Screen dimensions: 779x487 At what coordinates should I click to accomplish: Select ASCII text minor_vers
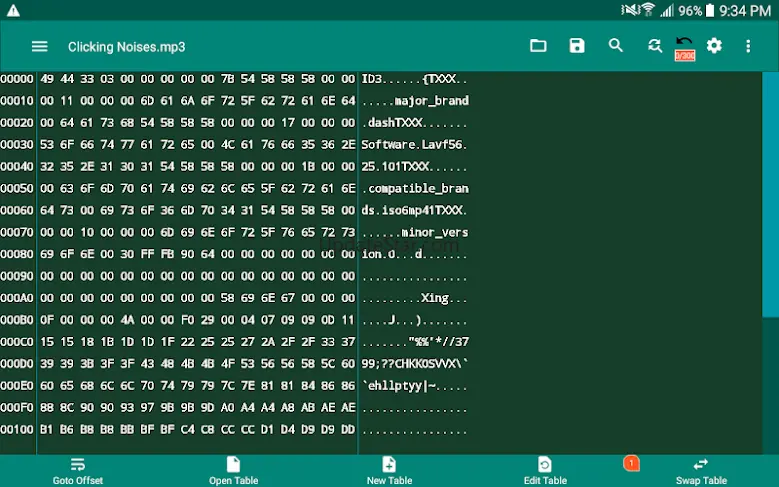435,233
